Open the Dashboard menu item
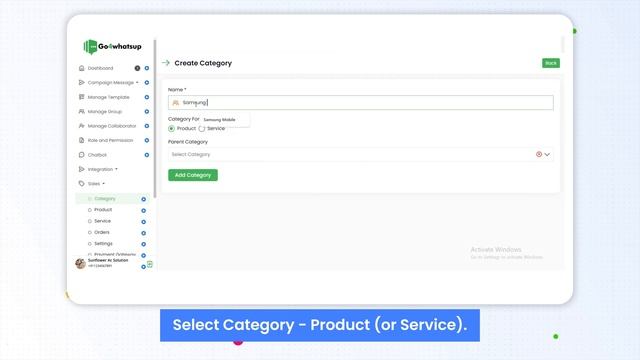This screenshot has width=640, height=360. [100, 68]
